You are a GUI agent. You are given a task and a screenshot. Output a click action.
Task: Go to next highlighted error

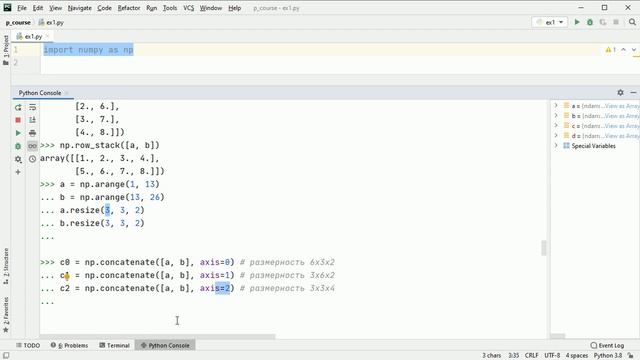tap(634, 50)
